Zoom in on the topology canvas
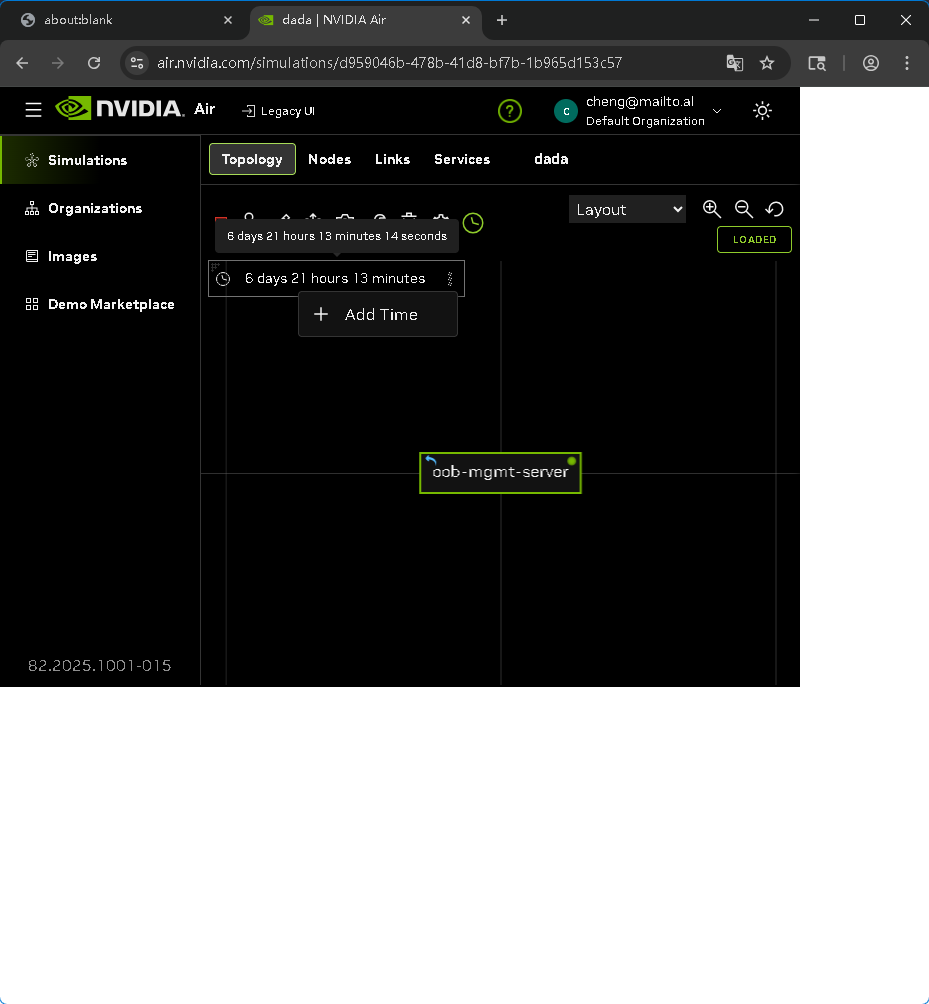Image resolution: width=929 pixels, height=1004 pixels. 712,209
